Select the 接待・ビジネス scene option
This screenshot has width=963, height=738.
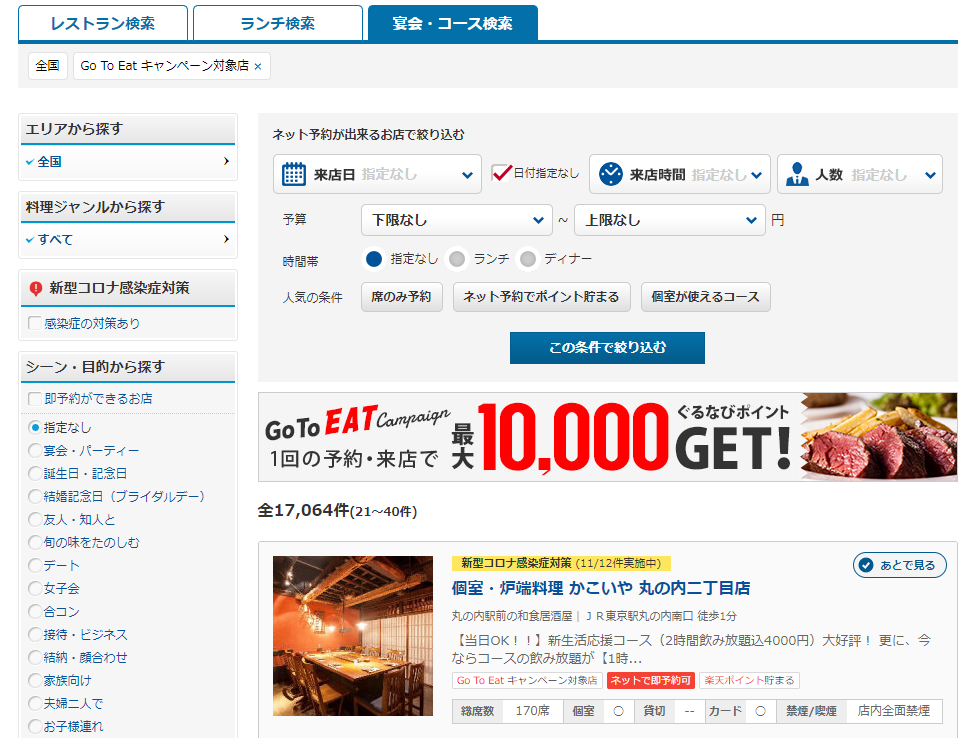click(35, 634)
